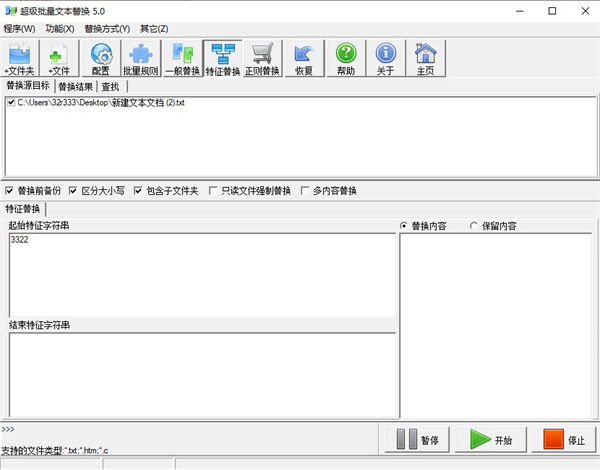Click the 关于 about icon

click(385, 58)
